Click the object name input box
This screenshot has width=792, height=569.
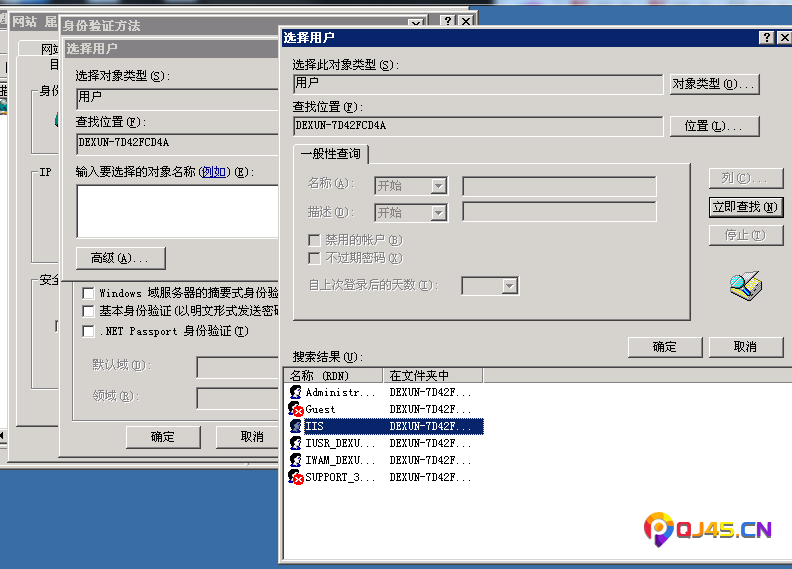pos(176,210)
